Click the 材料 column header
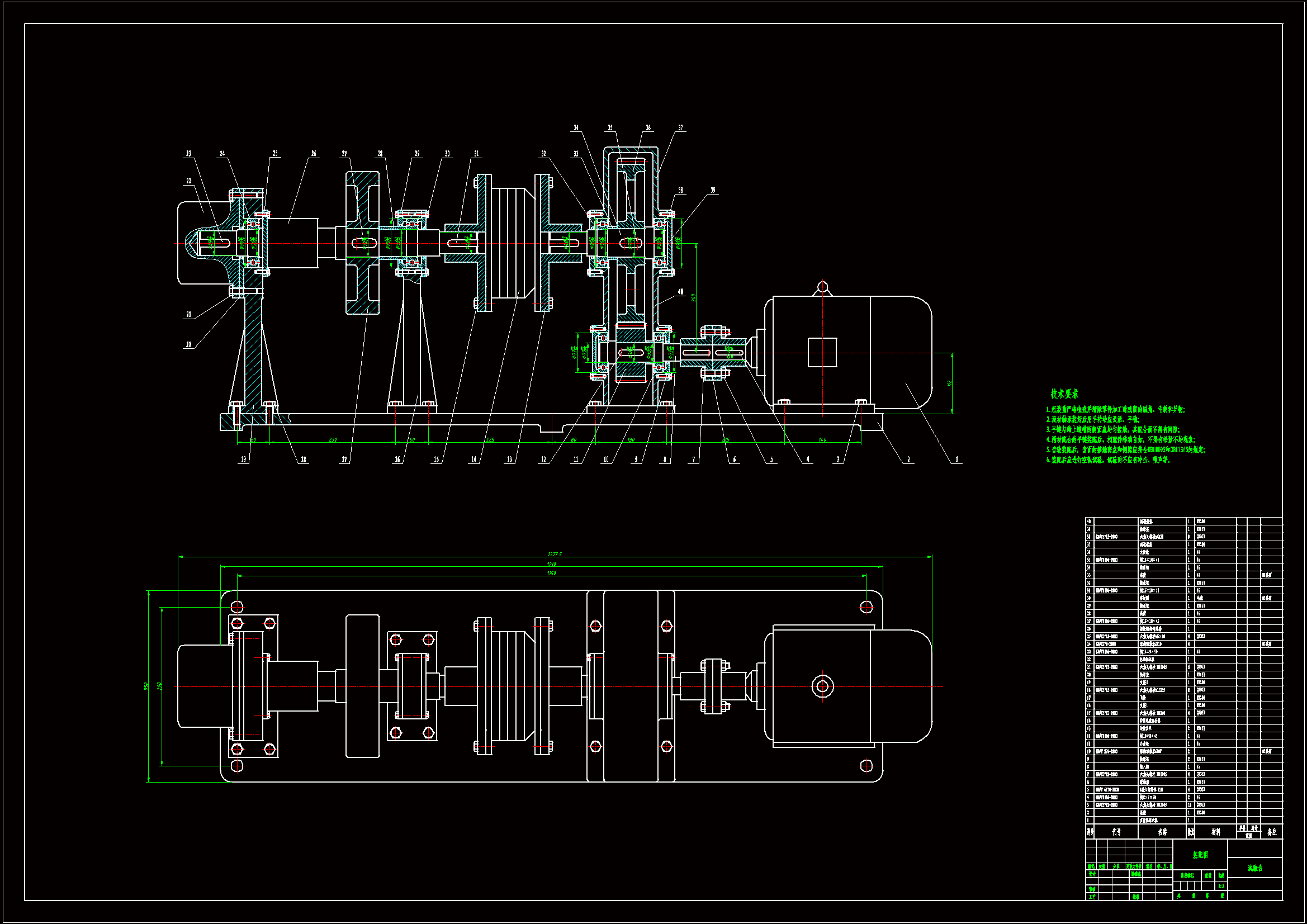This screenshot has height=924, width=1307. [x=1215, y=832]
